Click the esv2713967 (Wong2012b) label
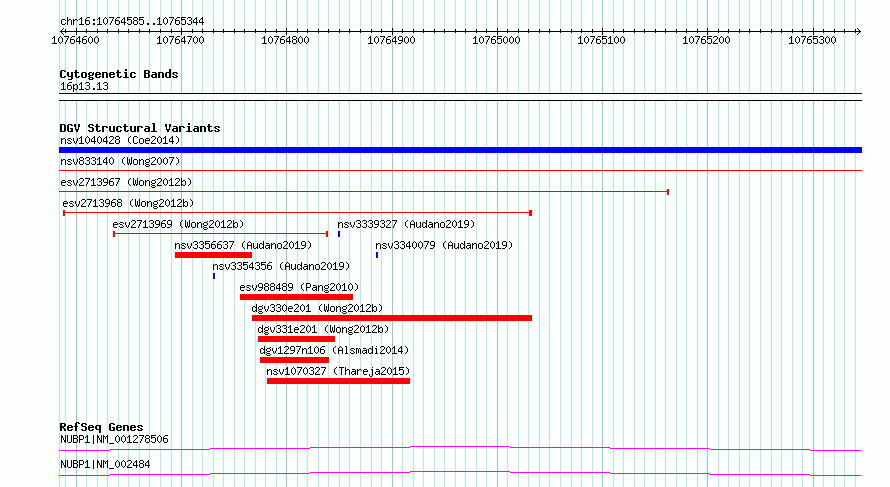The width and height of the screenshot is (890, 487). 126,182
